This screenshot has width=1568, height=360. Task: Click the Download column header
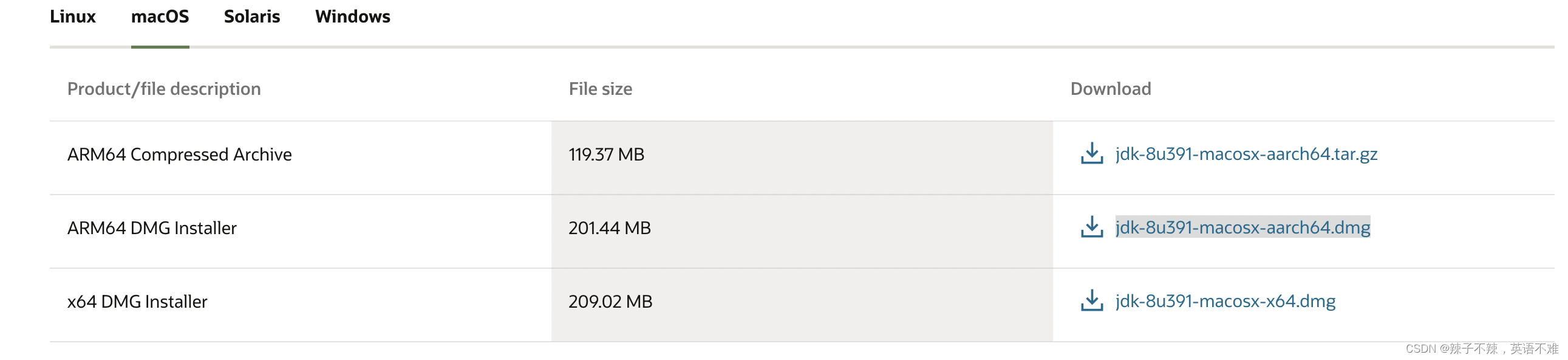pyautogui.click(x=1110, y=89)
